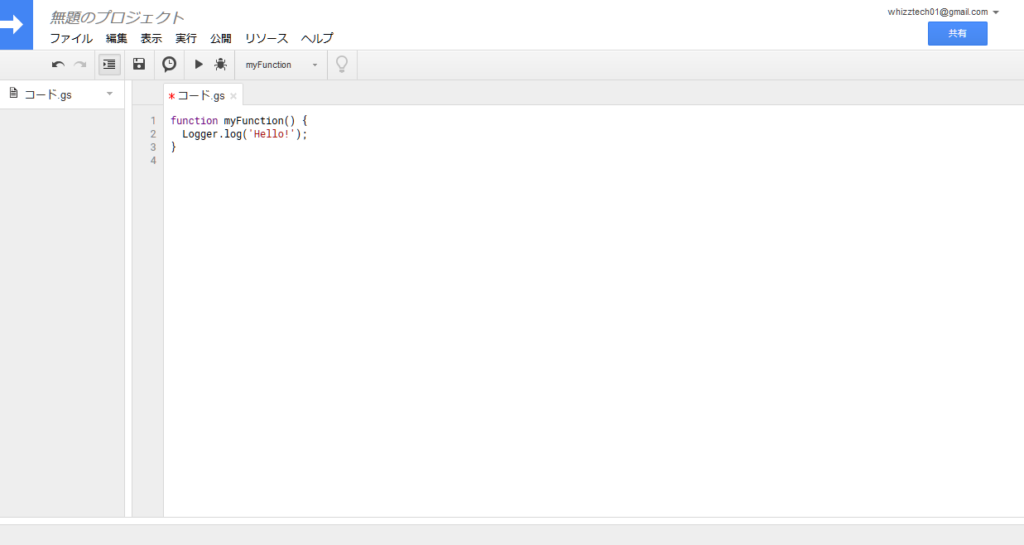
Task: Open the 実行 menu
Action: point(186,38)
